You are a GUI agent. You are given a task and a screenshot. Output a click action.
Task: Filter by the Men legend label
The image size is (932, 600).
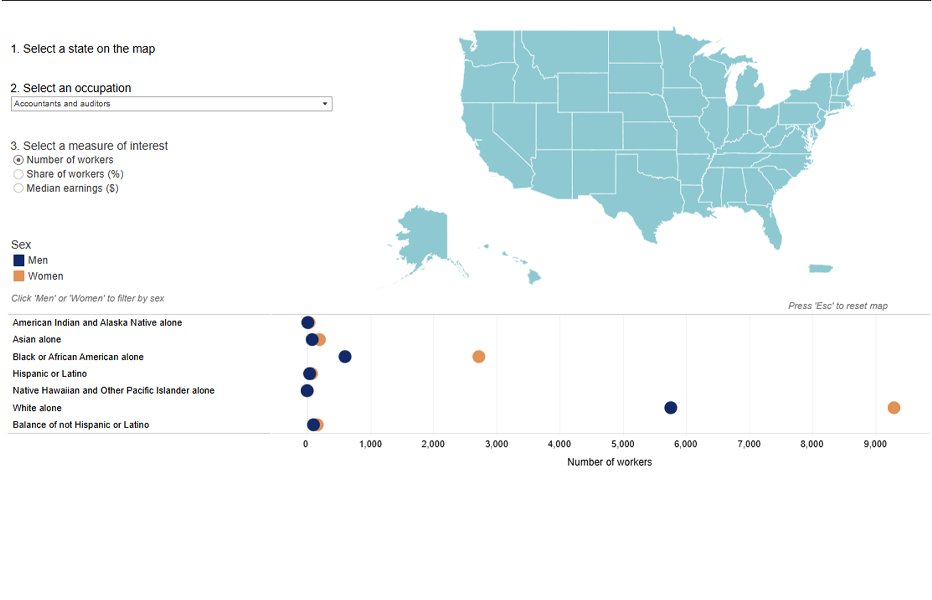tap(38, 260)
